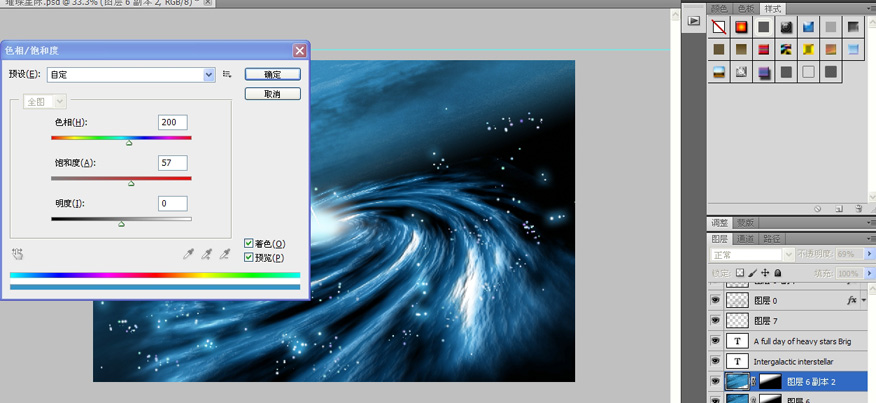Hide the 图层 6 副本 2 layer
Image resolution: width=876 pixels, height=403 pixels.
point(715,382)
